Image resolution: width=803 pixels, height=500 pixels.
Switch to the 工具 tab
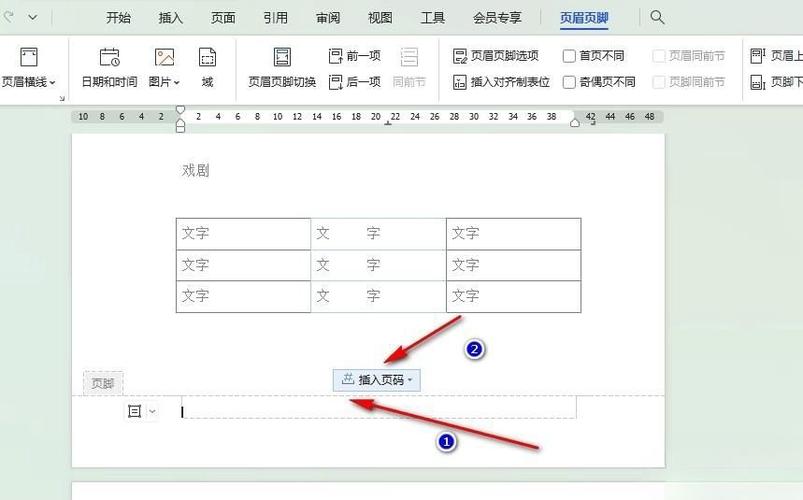coord(433,18)
